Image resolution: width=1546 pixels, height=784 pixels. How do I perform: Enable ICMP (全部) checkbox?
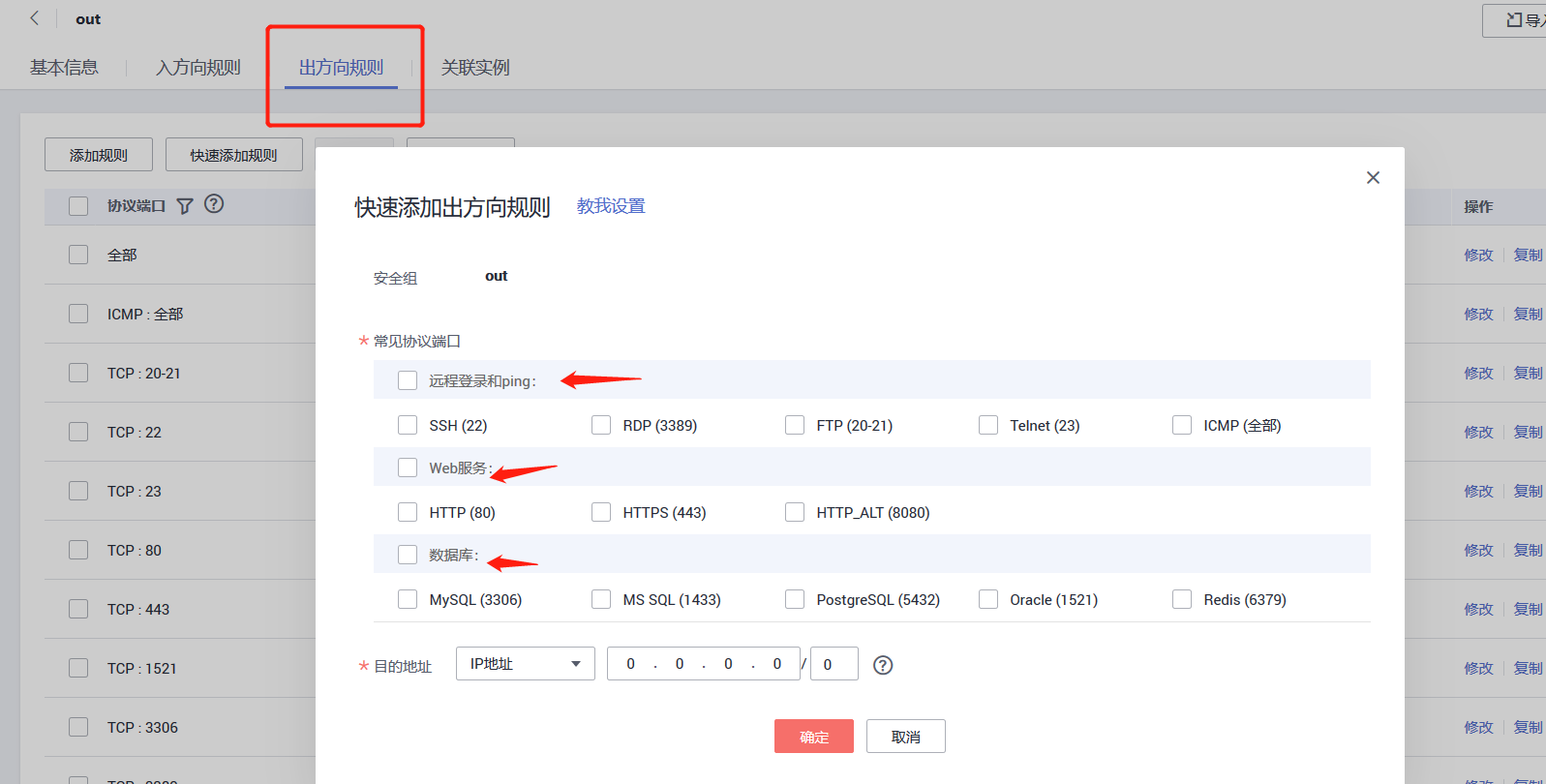[x=1182, y=425]
